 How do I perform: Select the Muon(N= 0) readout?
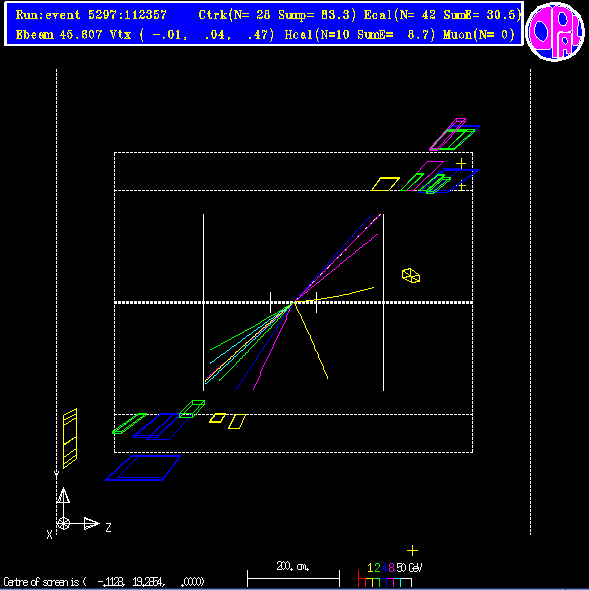pyautogui.click(x=478, y=35)
